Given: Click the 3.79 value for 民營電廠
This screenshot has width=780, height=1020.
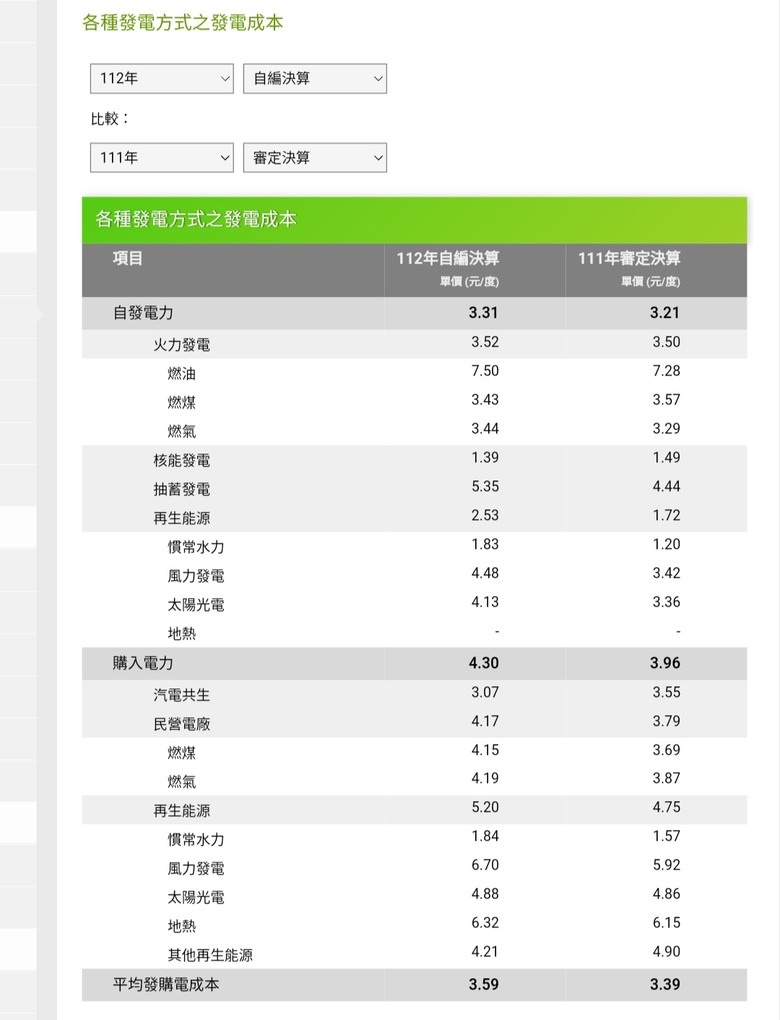Looking at the screenshot, I should pyautogui.click(x=667, y=721).
